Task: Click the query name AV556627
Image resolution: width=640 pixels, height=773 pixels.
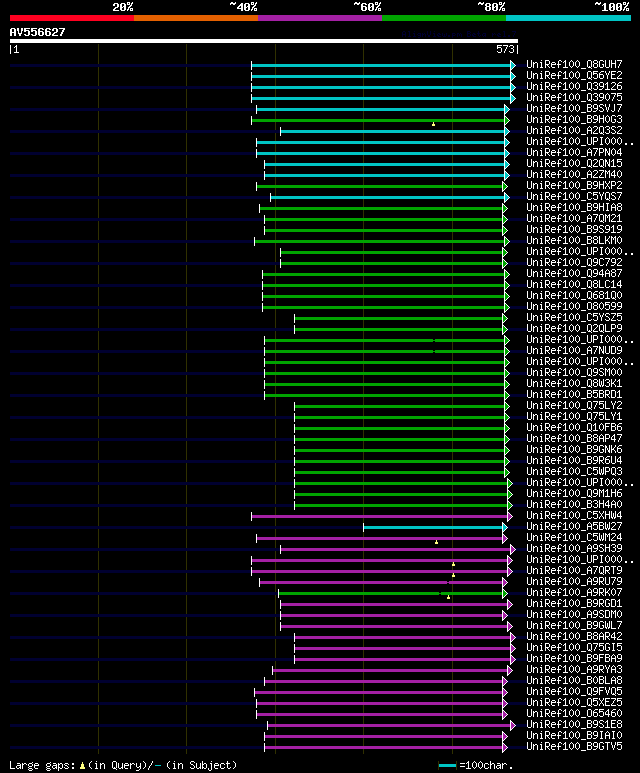Action: [x=37, y=32]
